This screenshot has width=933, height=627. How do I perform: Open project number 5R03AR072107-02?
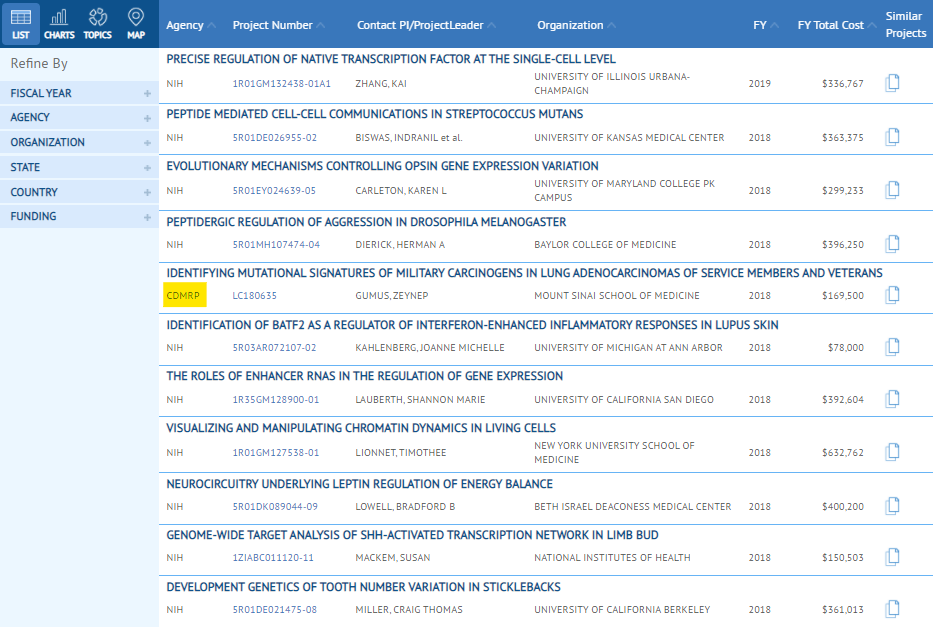pos(274,348)
